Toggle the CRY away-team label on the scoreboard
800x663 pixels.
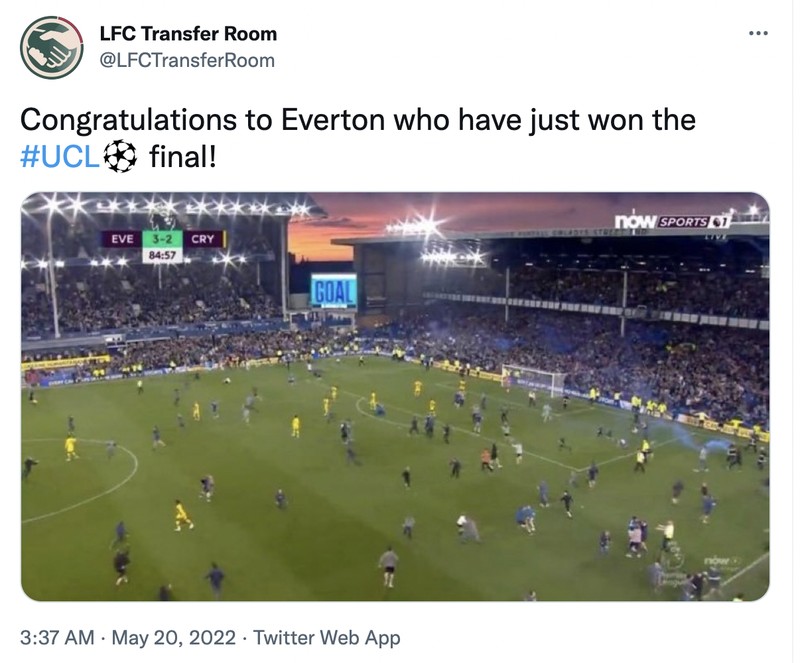click(203, 238)
